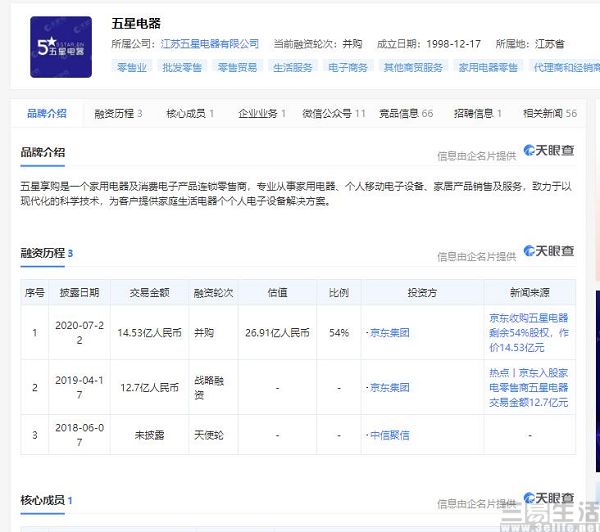Open 京东集团 investor link in row 1

point(390,333)
